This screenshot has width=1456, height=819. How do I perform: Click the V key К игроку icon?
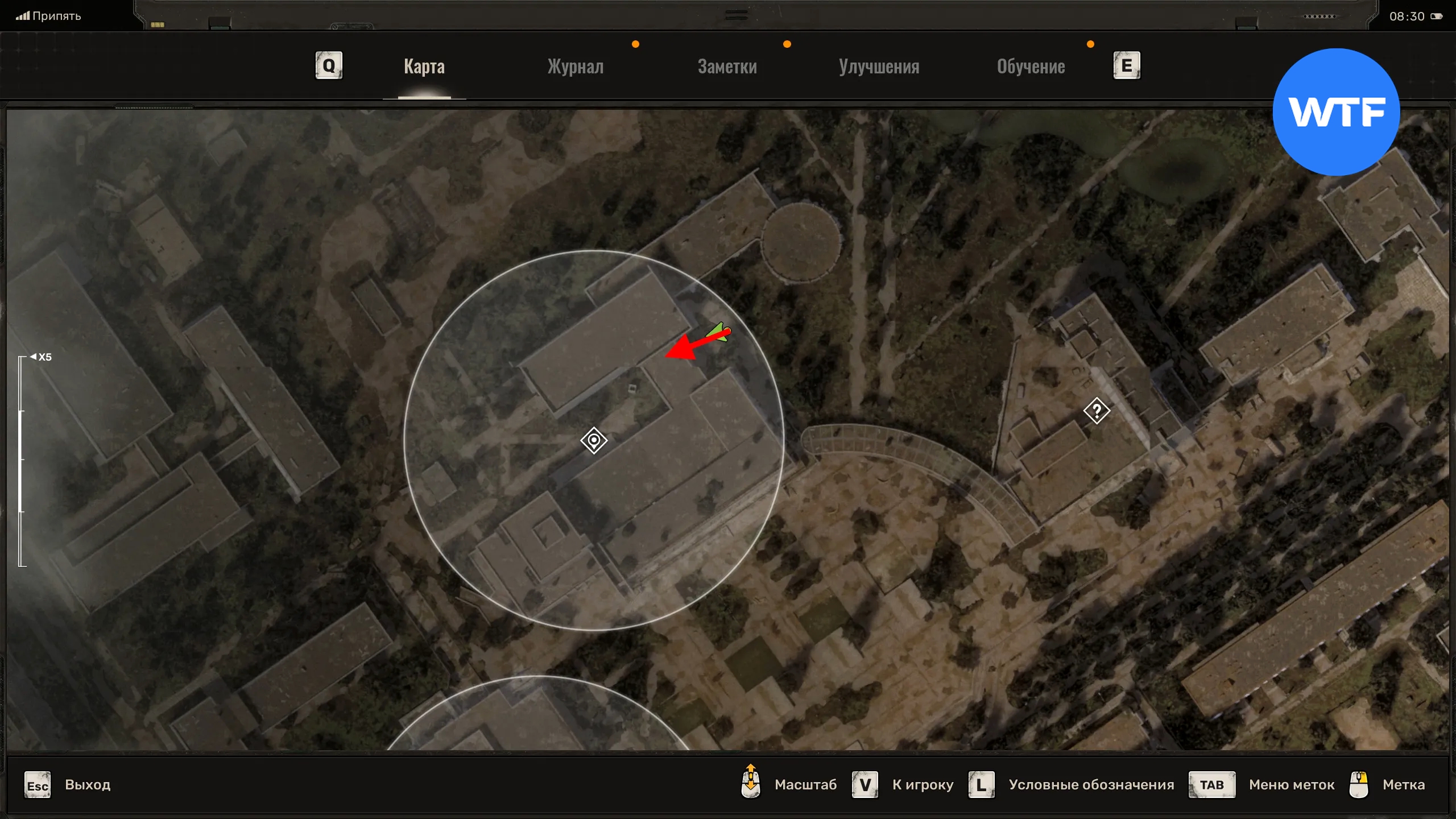(x=864, y=785)
